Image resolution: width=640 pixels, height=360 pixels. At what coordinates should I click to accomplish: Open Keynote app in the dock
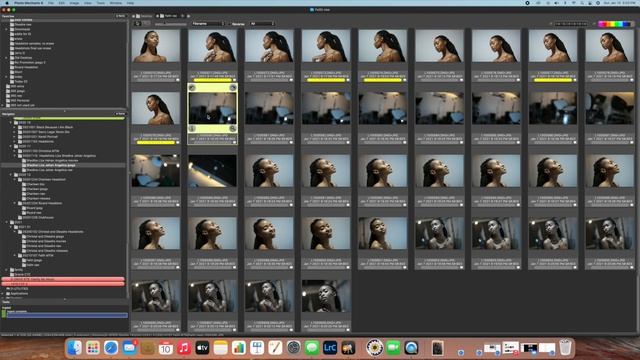click(x=257, y=348)
